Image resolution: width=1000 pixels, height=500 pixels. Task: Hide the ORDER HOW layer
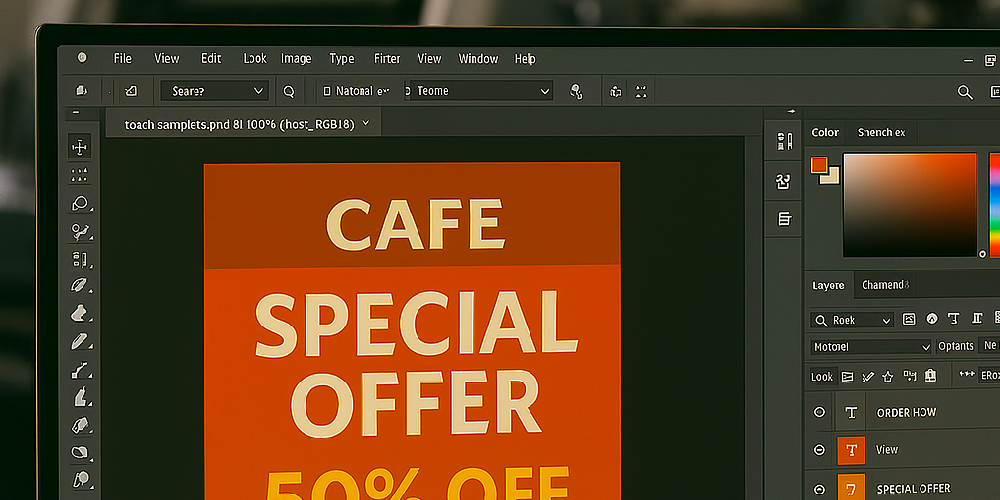click(820, 412)
